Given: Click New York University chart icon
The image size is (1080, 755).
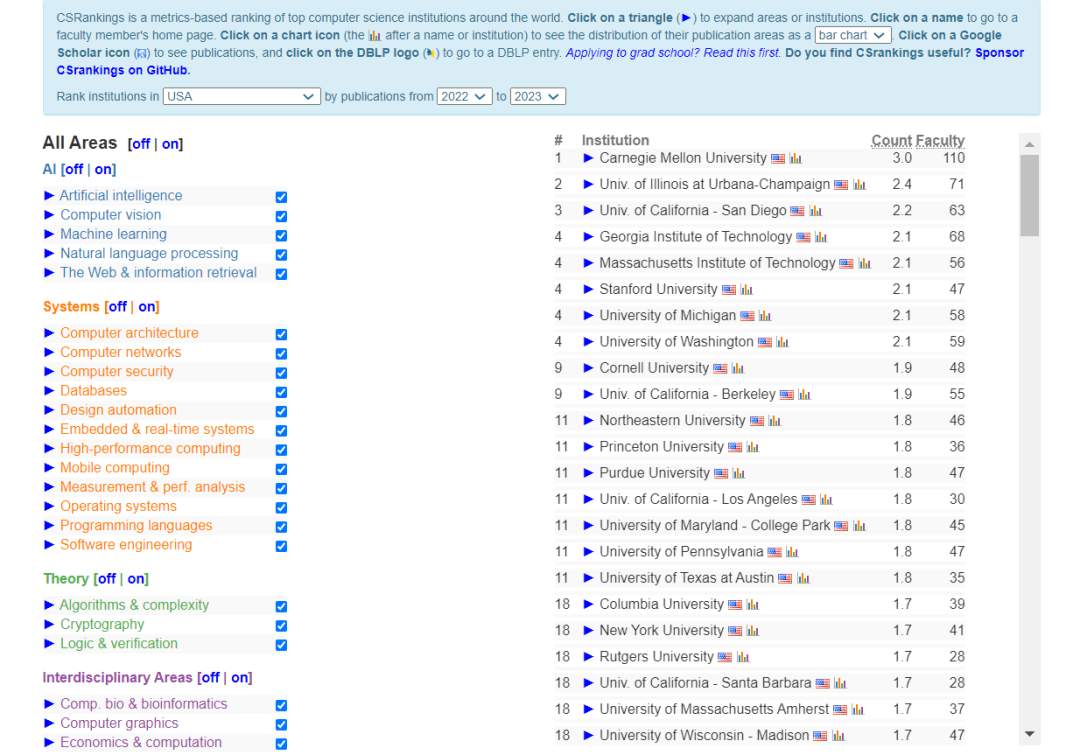Looking at the screenshot, I should point(752,631).
